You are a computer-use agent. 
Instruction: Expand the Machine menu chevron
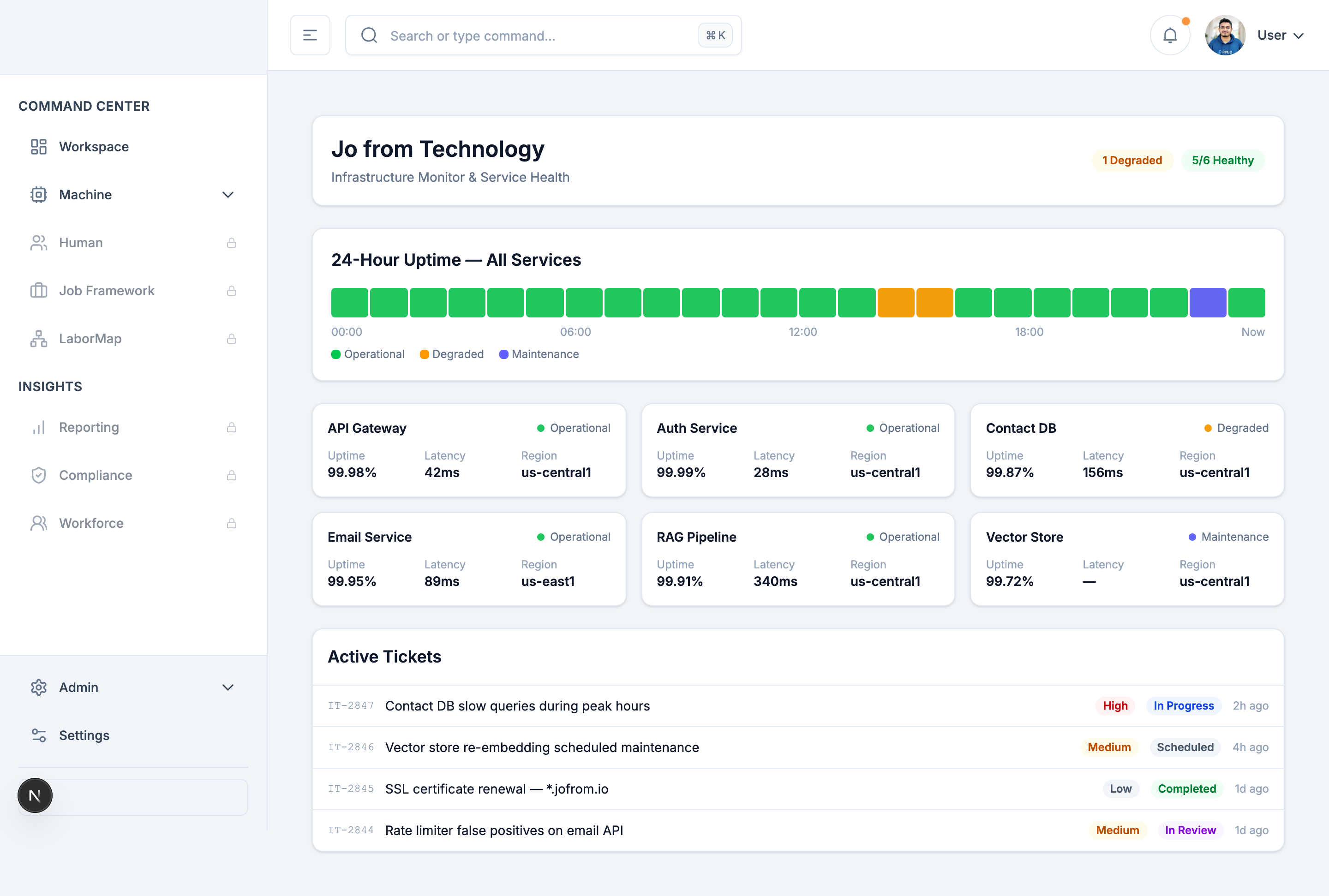227,195
